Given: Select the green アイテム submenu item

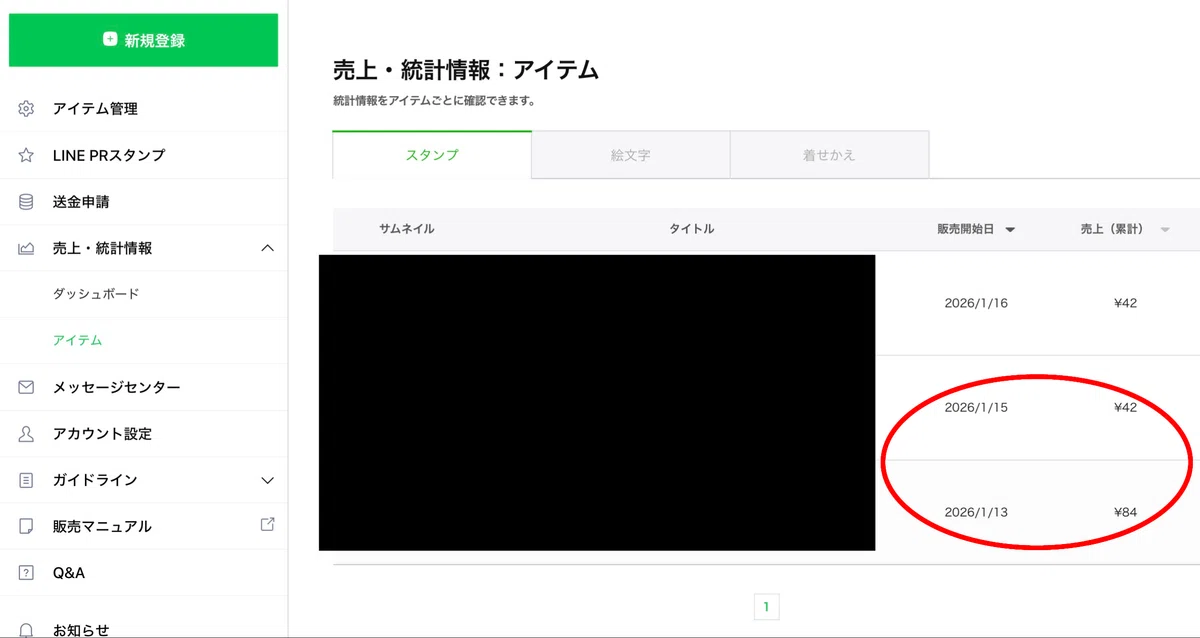Looking at the screenshot, I should 77,340.
